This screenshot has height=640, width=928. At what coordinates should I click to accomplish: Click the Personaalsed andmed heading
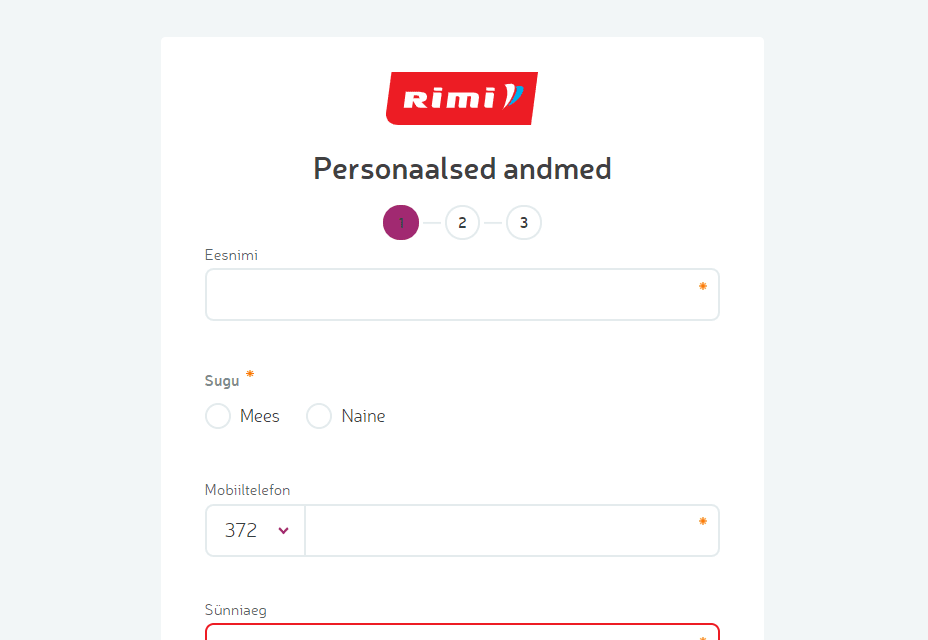[x=462, y=169]
